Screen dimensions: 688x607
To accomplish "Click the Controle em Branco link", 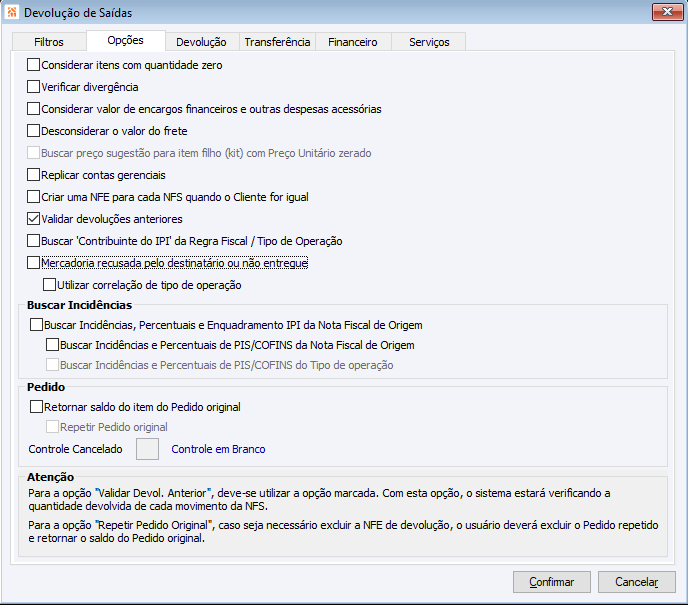I will (218, 449).
